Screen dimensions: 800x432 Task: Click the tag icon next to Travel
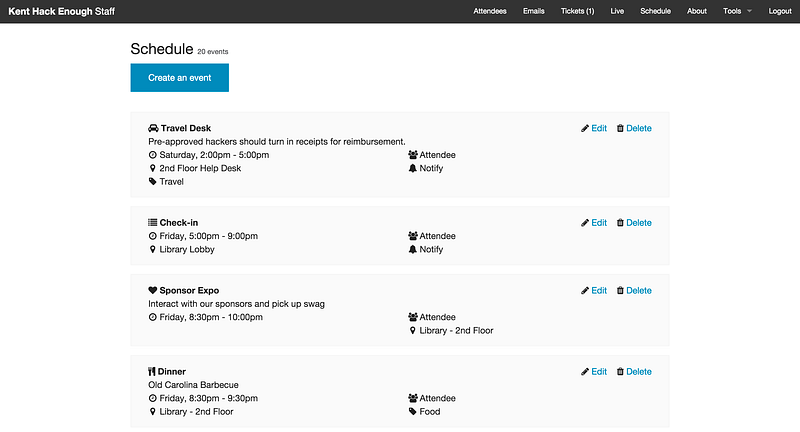pos(152,182)
